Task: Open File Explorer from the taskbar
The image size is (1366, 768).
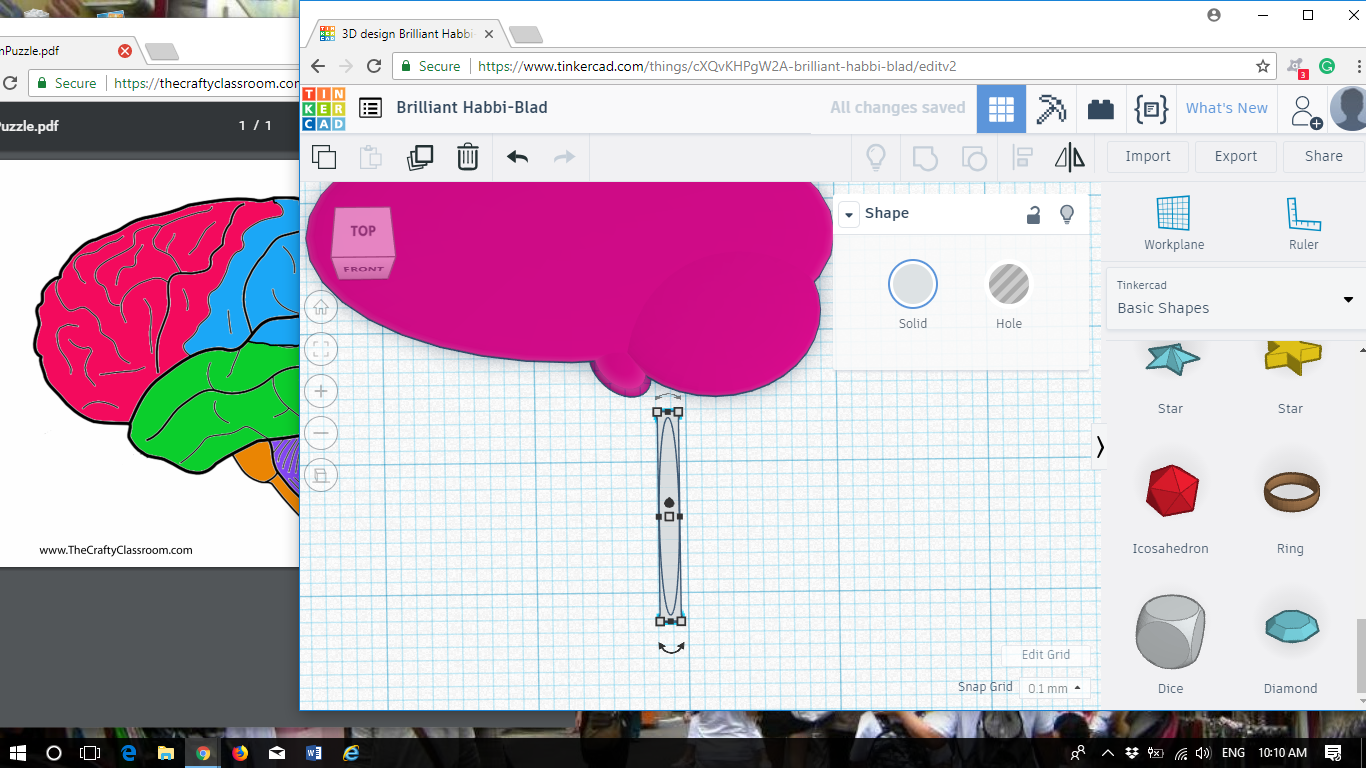Action: point(165,752)
